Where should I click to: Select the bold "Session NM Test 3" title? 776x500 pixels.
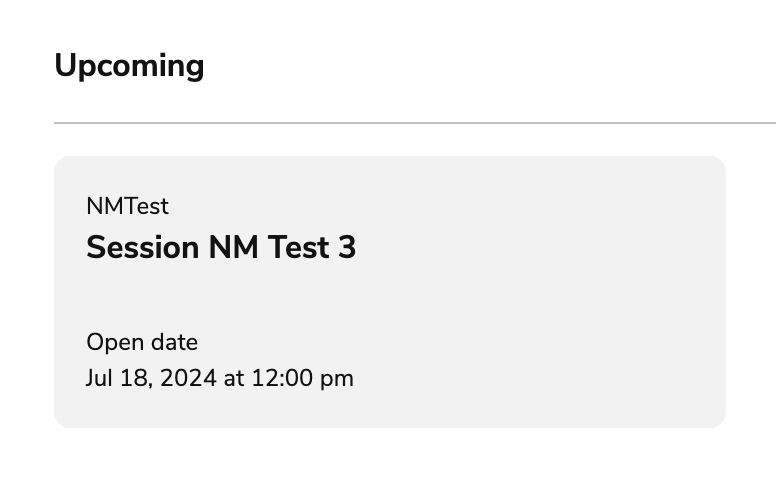click(x=221, y=247)
